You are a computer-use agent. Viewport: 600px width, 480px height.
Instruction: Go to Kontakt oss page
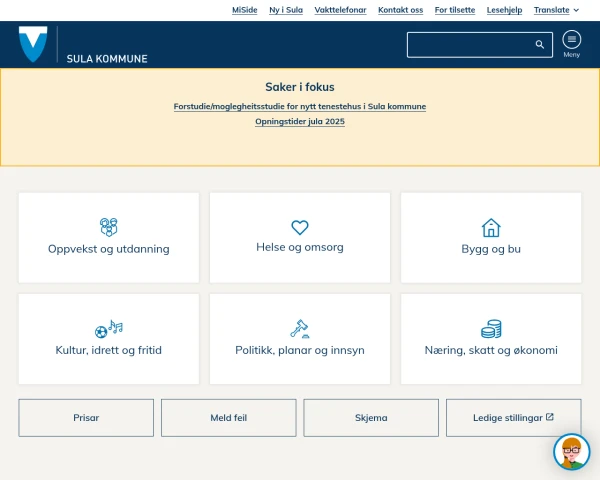400,10
